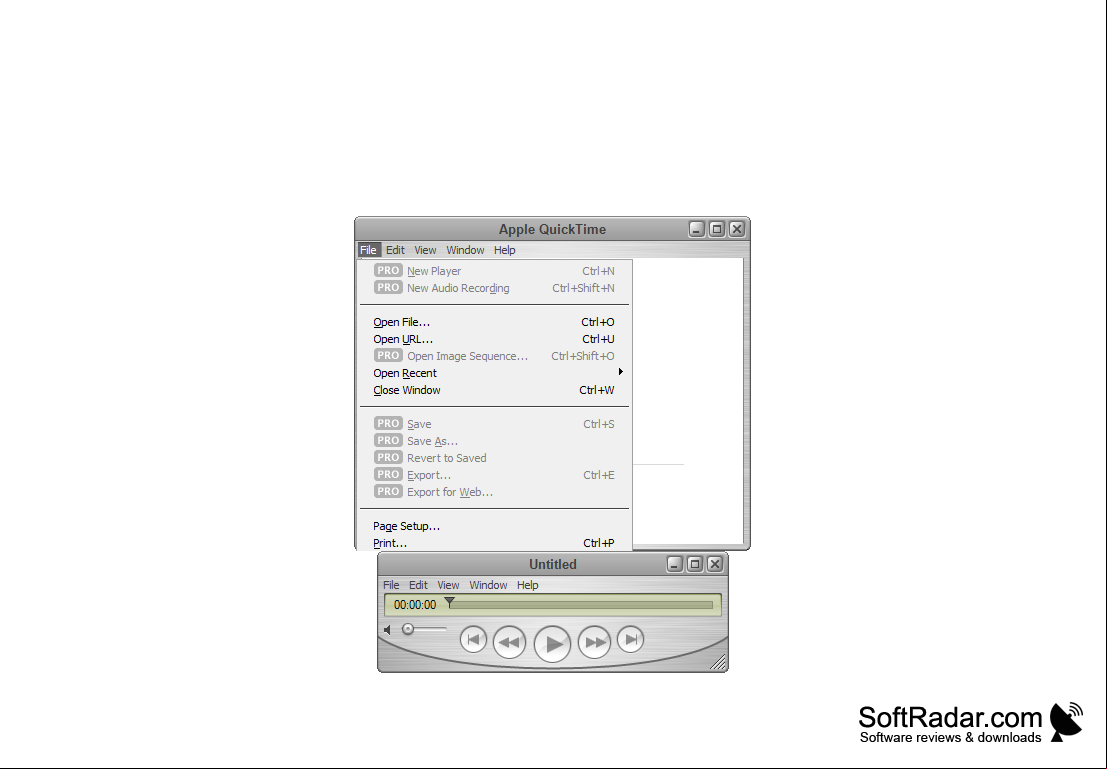Open Help menu in Apple QuickTime window
The width and height of the screenshot is (1107, 769).
point(504,250)
